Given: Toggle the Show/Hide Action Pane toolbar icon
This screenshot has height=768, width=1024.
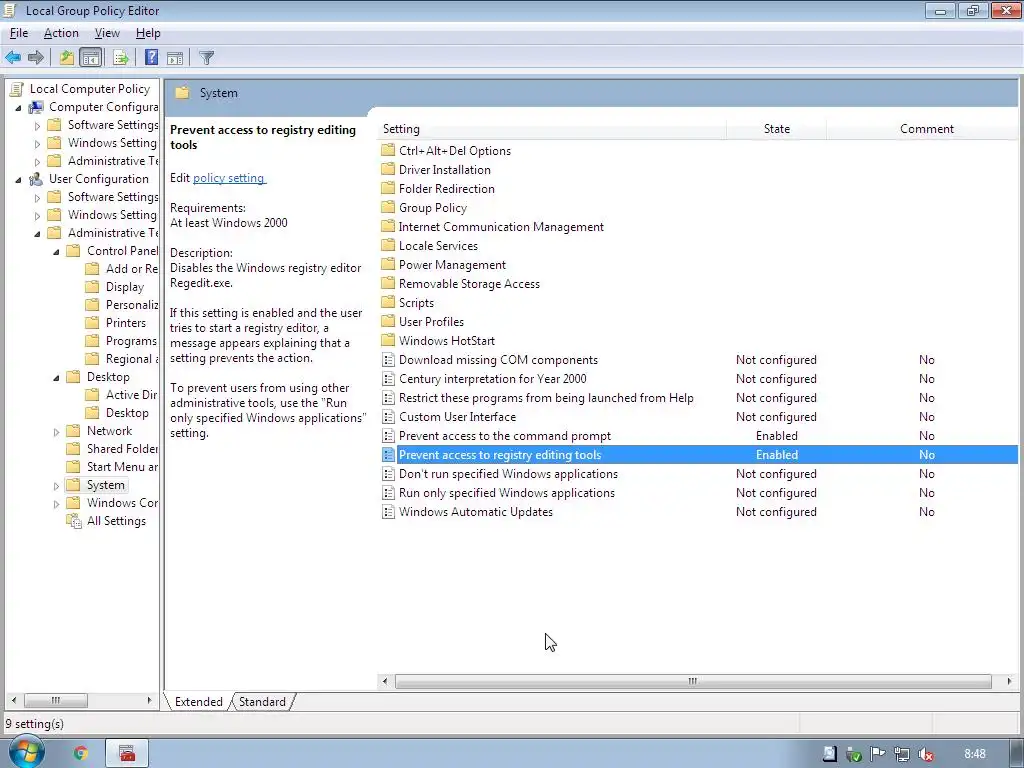Looking at the screenshot, I should coord(175,57).
